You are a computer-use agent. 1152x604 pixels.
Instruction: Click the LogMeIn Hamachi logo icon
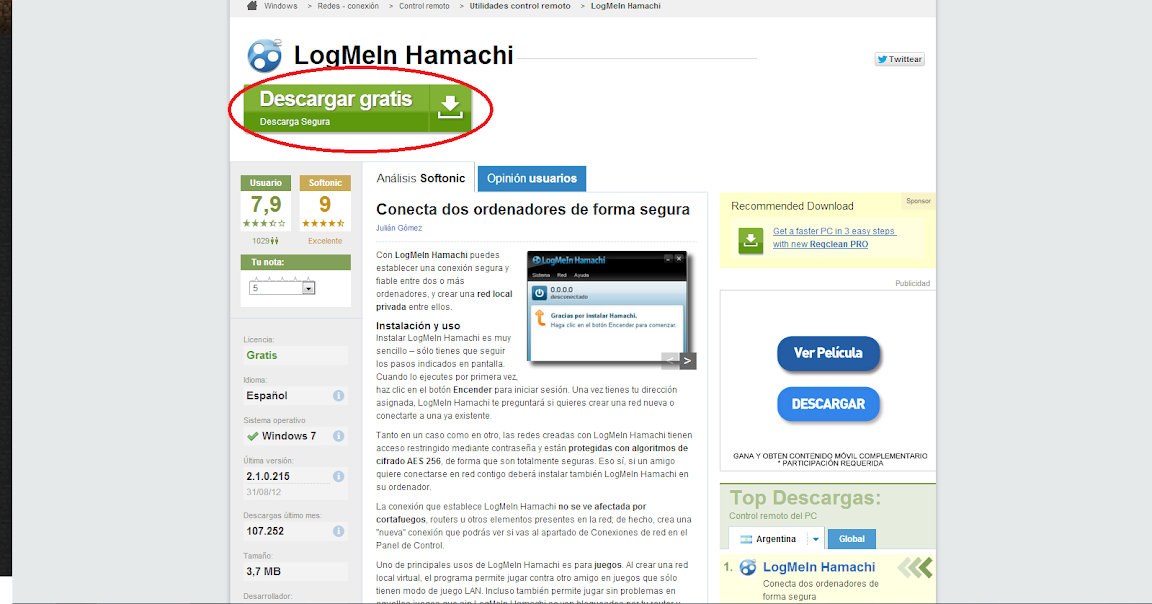click(264, 55)
